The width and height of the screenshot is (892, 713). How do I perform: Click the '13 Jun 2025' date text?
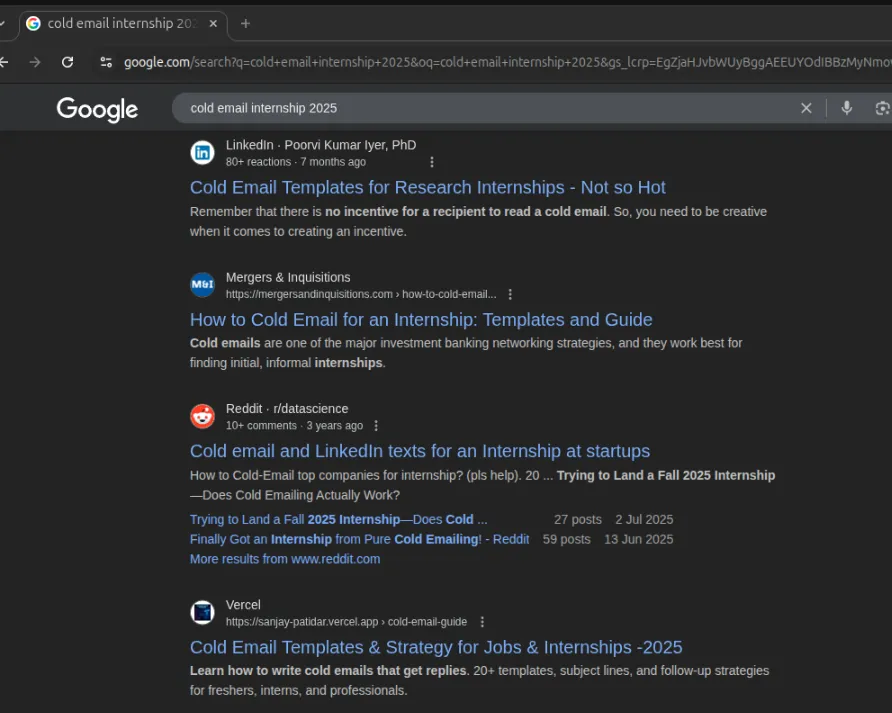click(x=638, y=539)
